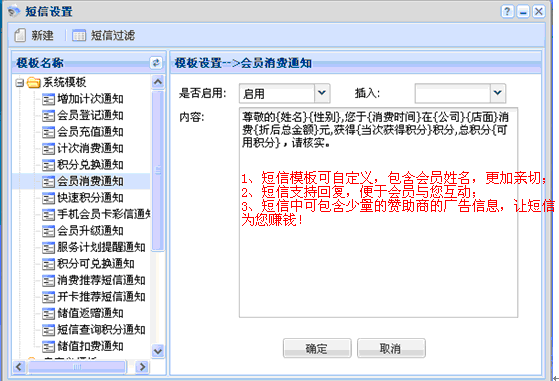Click inside the 内容 message text area

pyautogui.click(x=378, y=212)
